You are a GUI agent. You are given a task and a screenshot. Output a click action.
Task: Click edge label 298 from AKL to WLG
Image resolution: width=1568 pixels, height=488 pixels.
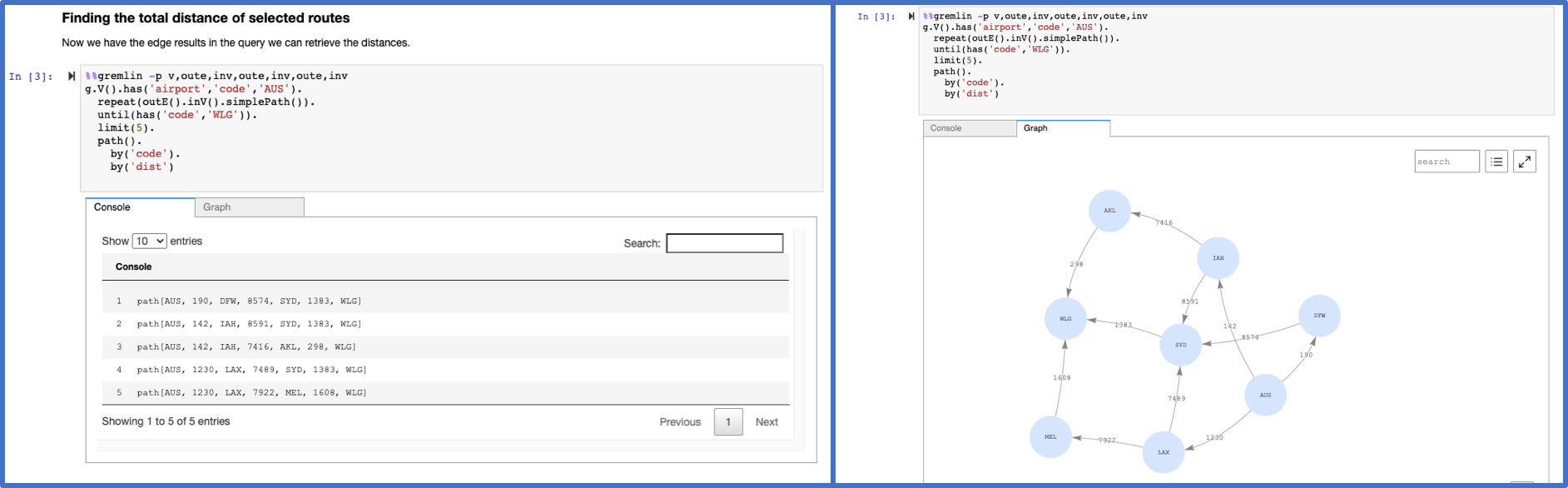coord(1076,264)
